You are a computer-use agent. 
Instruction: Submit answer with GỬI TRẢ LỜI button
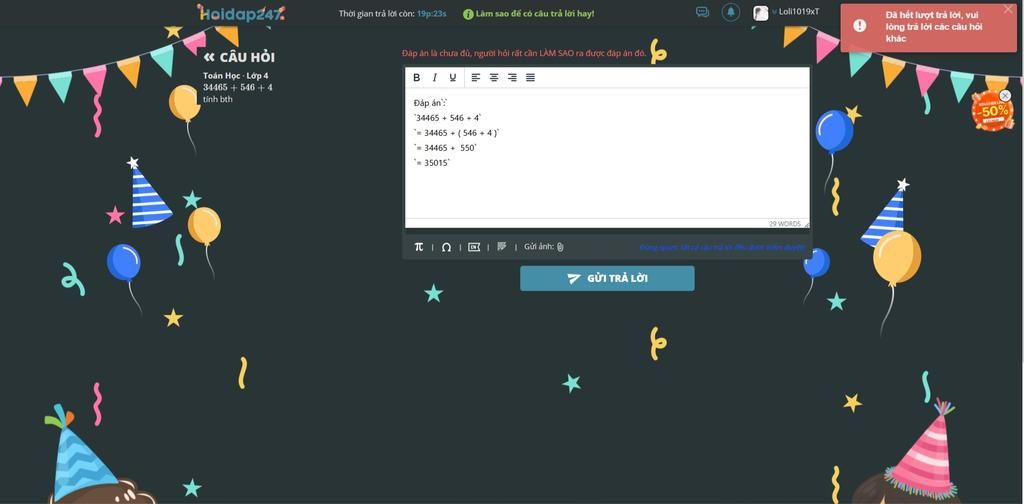(x=607, y=278)
